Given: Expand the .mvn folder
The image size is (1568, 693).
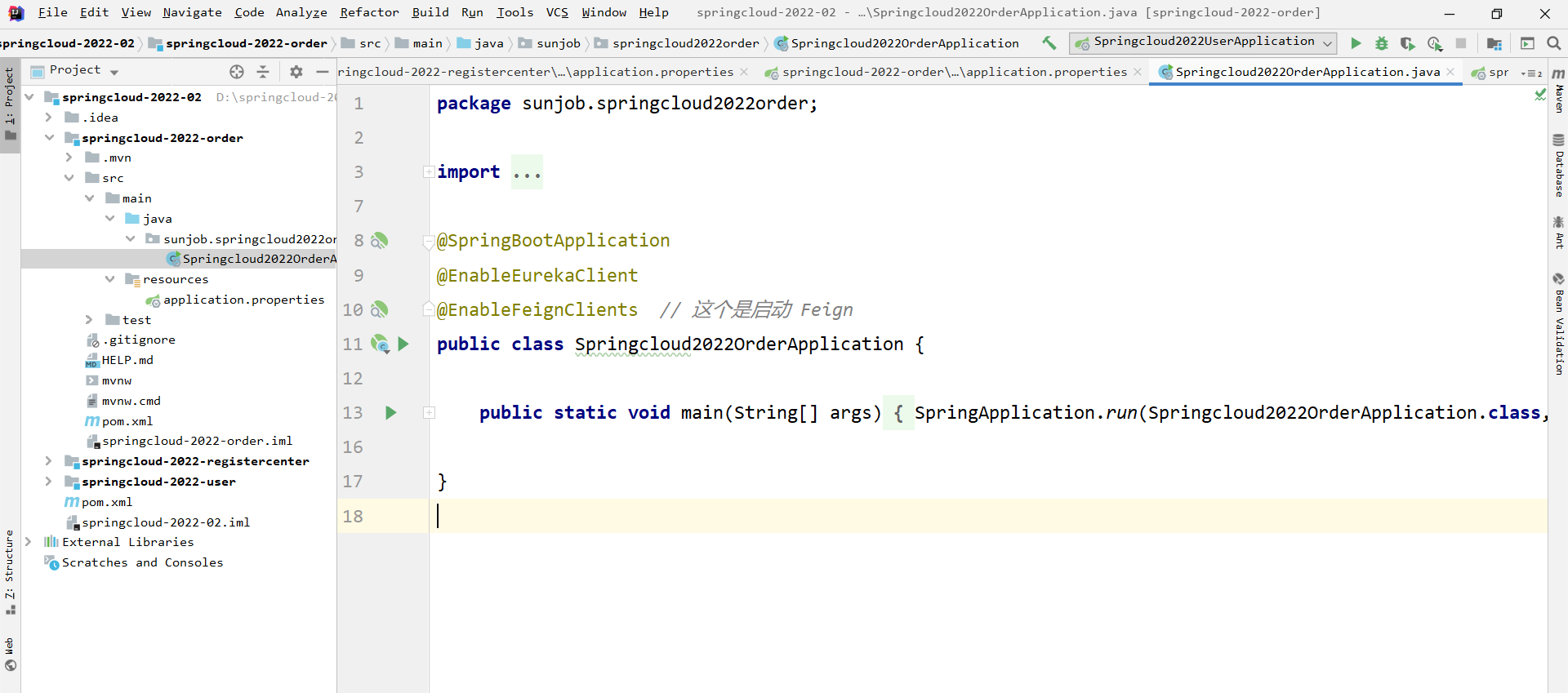Looking at the screenshot, I should coord(69,158).
